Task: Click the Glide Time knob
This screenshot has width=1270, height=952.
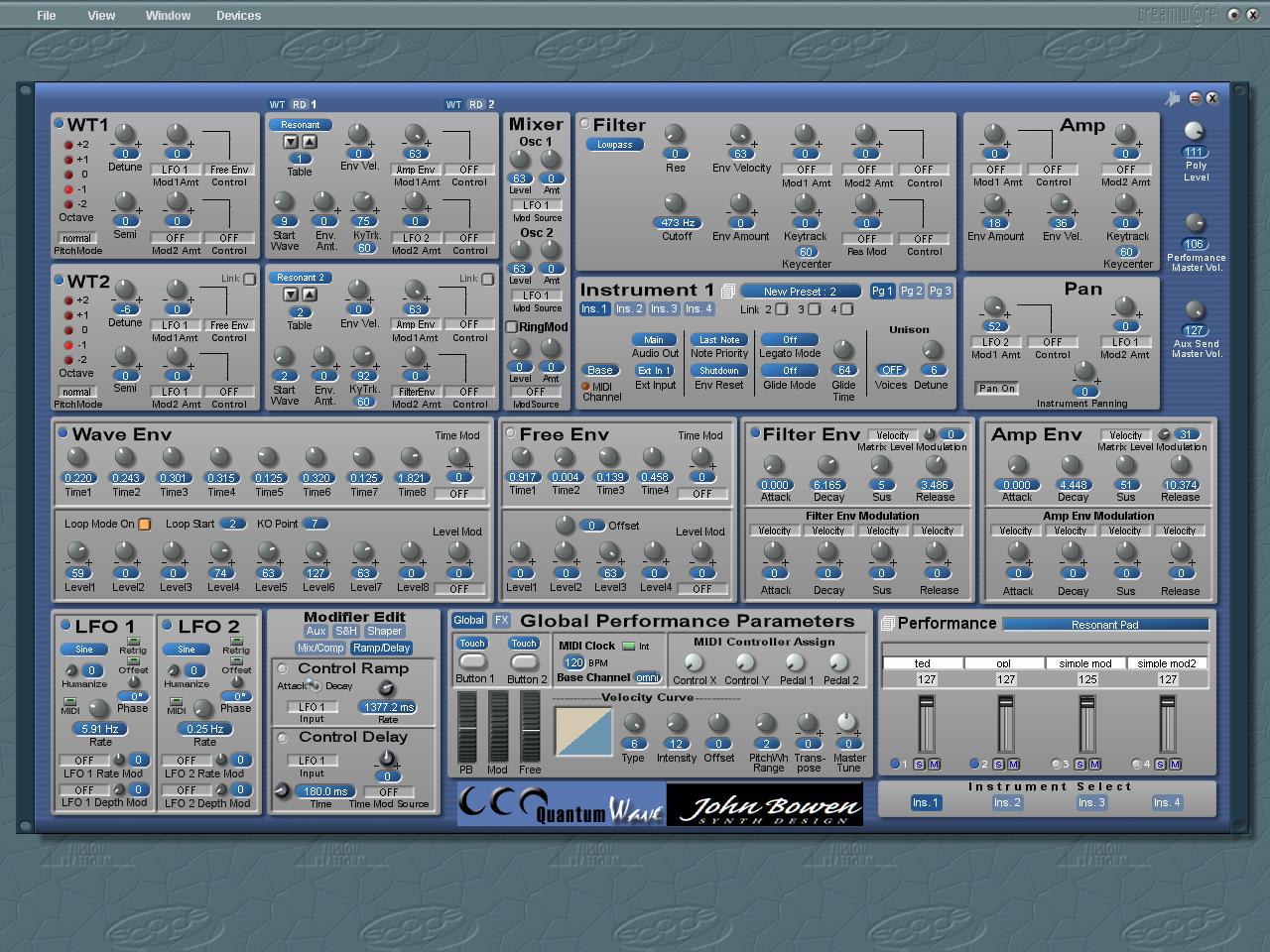Action: [x=843, y=349]
